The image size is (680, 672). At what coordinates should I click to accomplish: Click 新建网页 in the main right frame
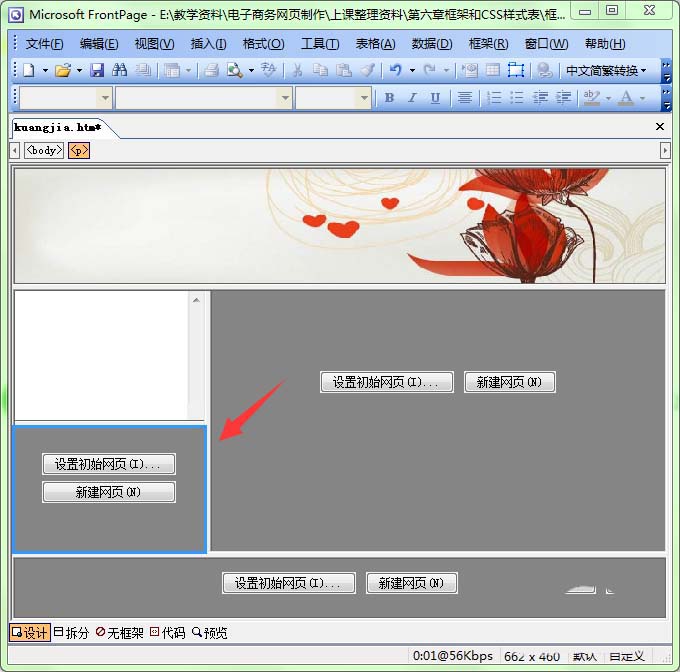coord(510,382)
